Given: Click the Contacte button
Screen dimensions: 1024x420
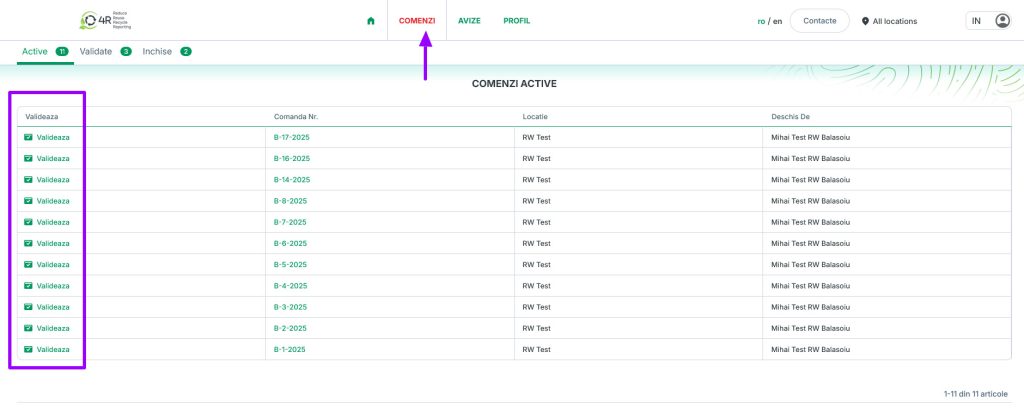Looking at the screenshot, I should (819, 21).
